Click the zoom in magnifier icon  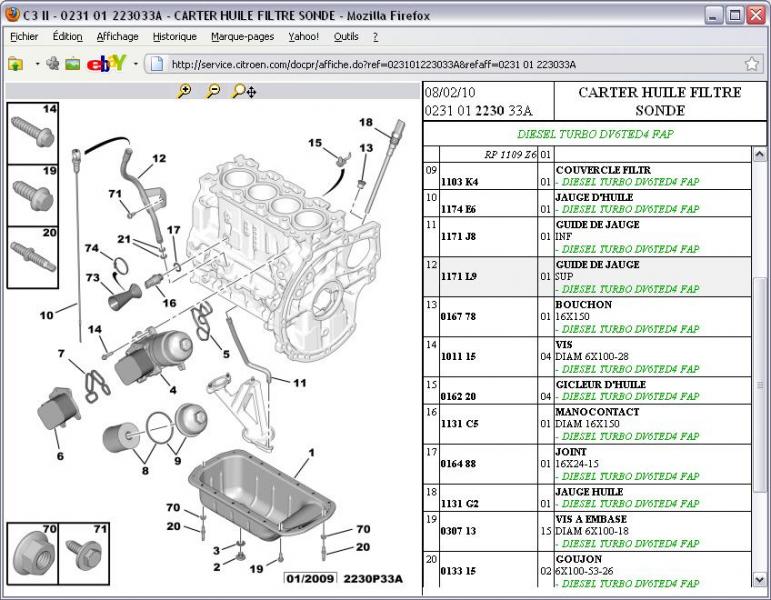click(184, 91)
